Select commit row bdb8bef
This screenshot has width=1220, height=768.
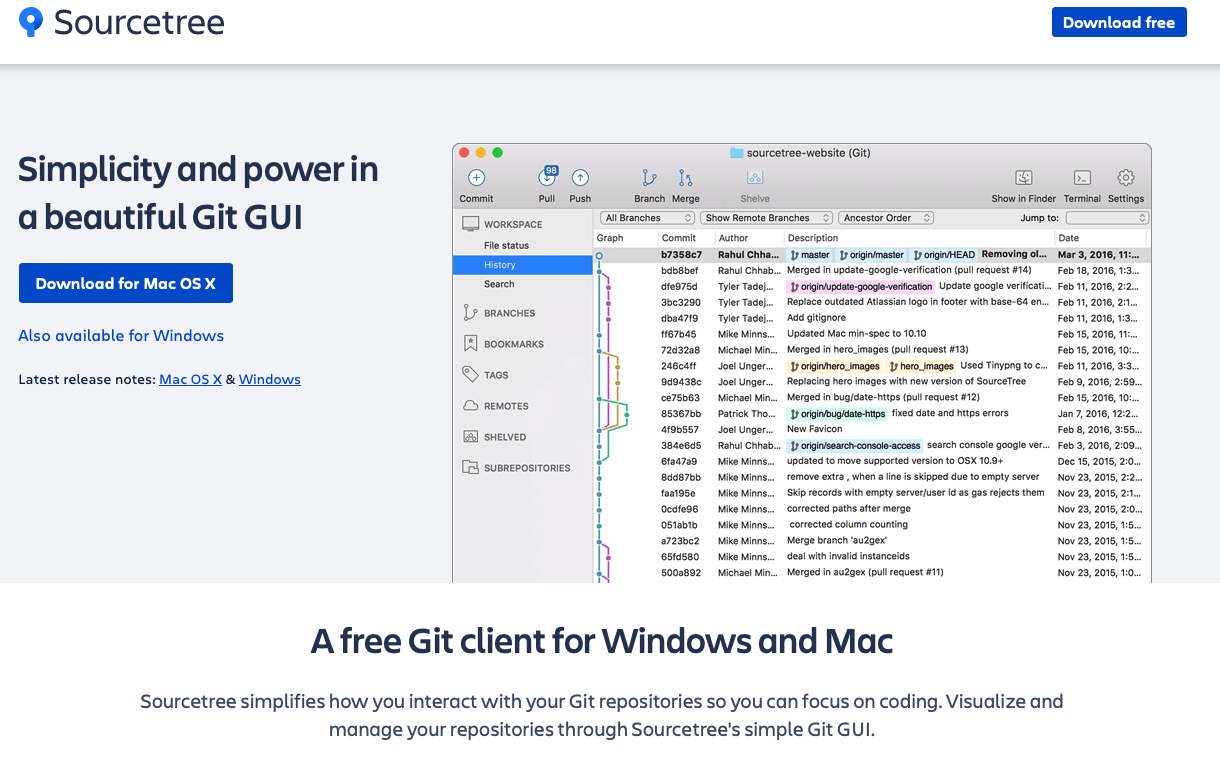(872, 270)
